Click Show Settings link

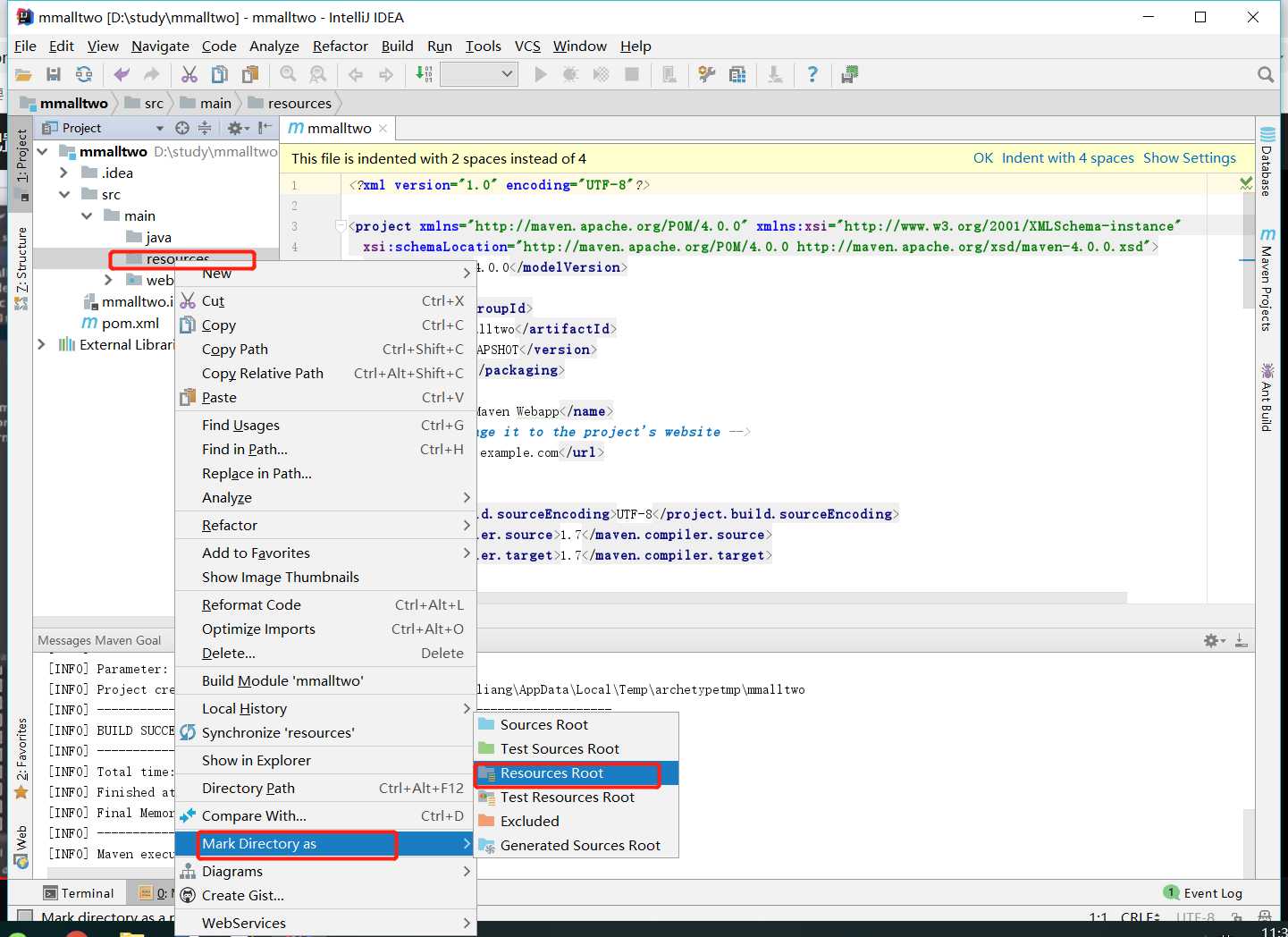(1190, 157)
